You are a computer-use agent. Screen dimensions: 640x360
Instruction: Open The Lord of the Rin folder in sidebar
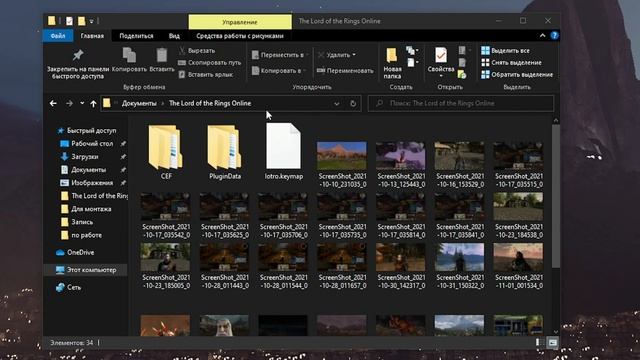coord(95,196)
